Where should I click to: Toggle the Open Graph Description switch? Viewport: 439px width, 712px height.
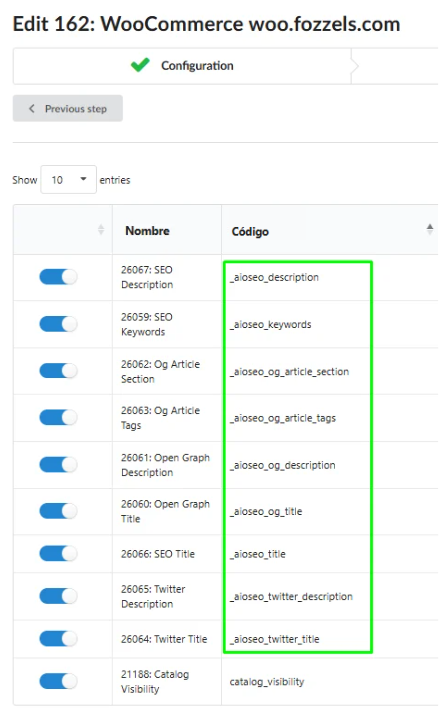(x=58, y=465)
